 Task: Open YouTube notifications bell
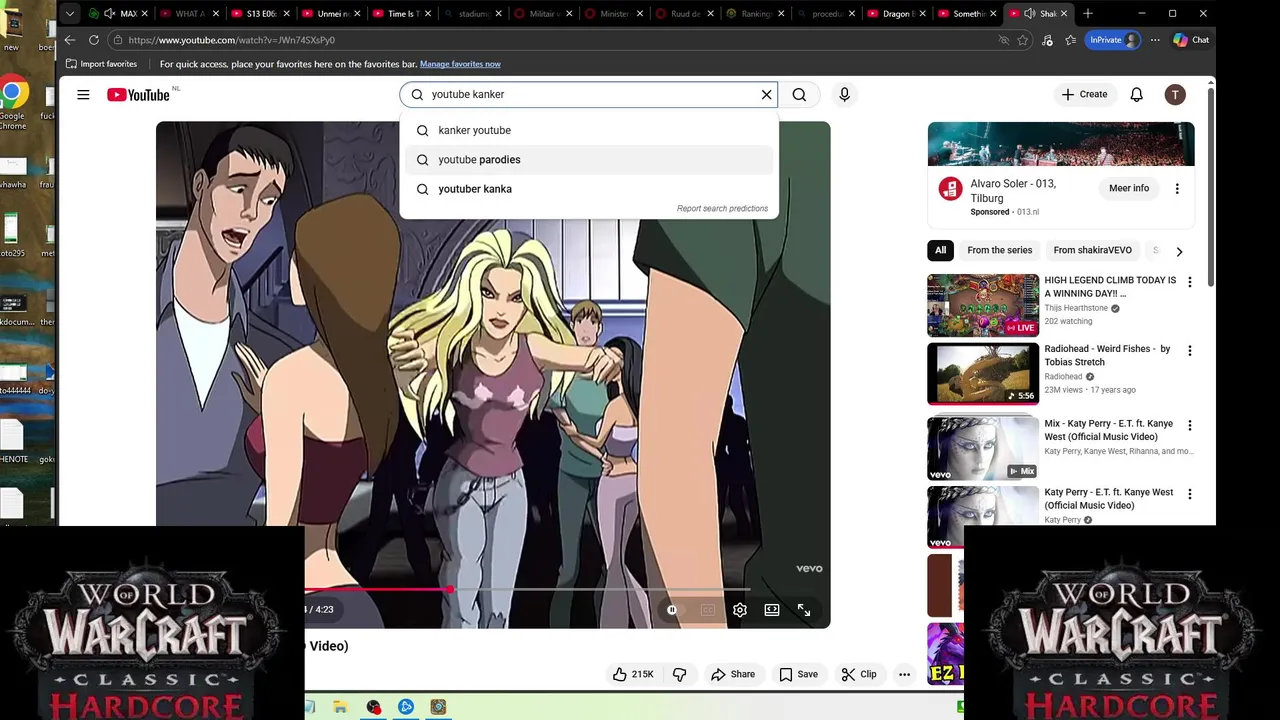pos(1136,95)
